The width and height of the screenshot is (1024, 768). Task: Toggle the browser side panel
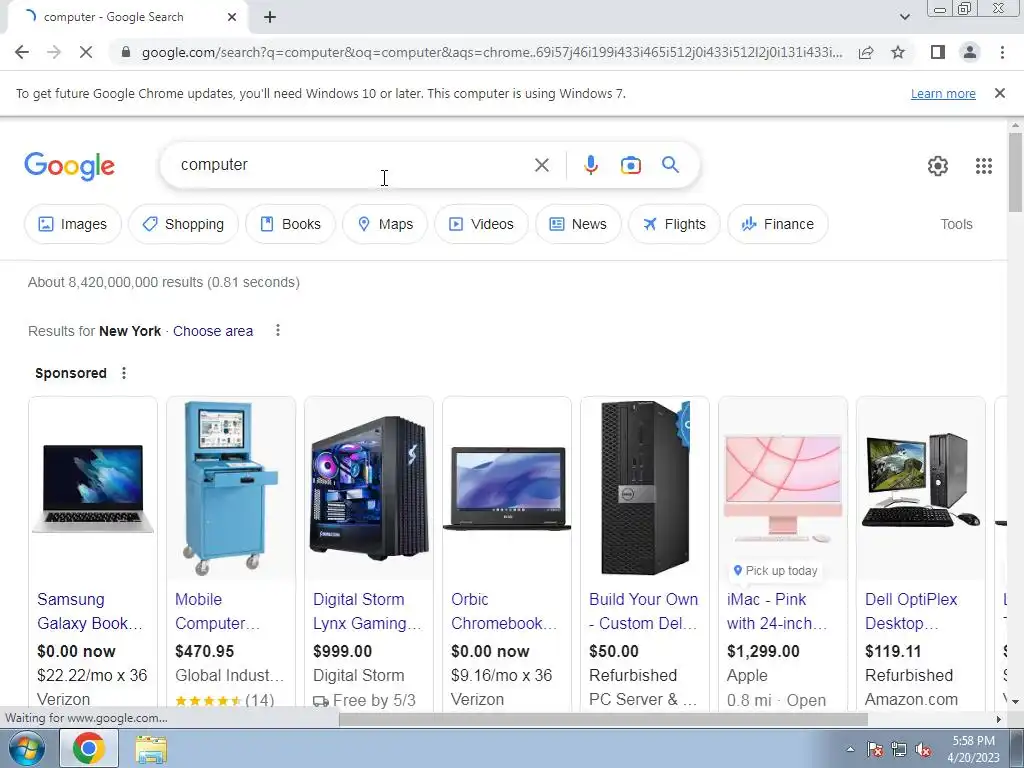point(938,52)
